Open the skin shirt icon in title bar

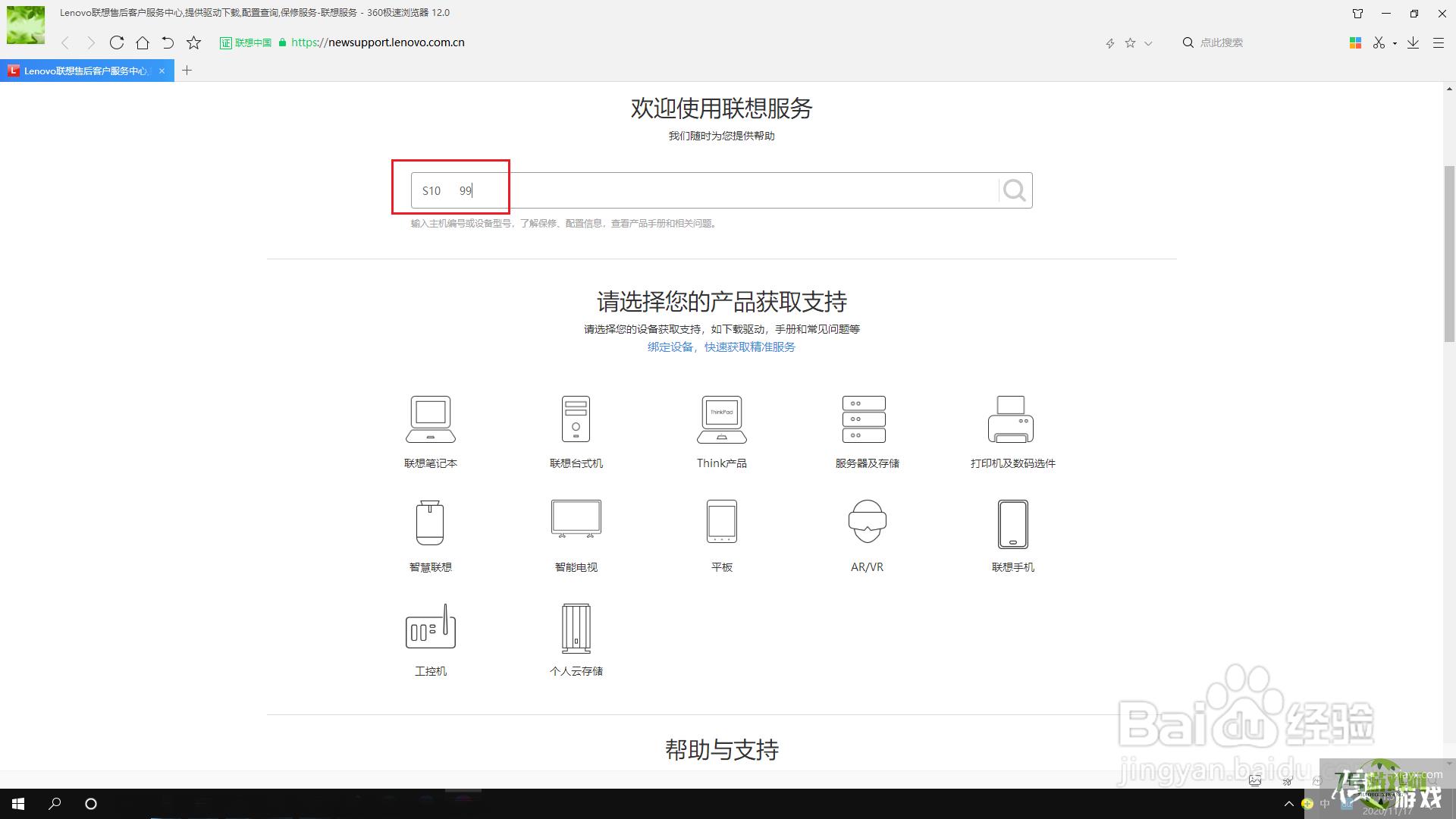point(1358,13)
